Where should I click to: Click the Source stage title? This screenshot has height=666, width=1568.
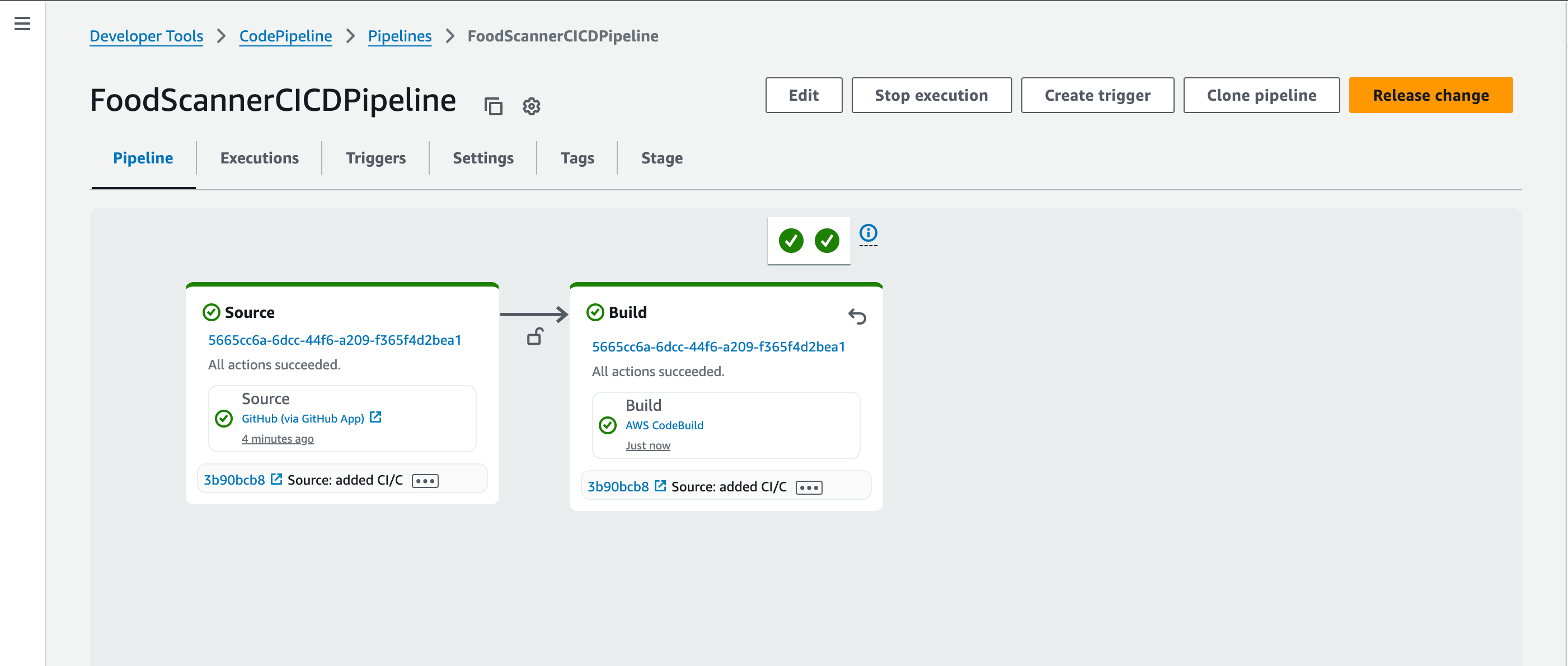click(250, 313)
